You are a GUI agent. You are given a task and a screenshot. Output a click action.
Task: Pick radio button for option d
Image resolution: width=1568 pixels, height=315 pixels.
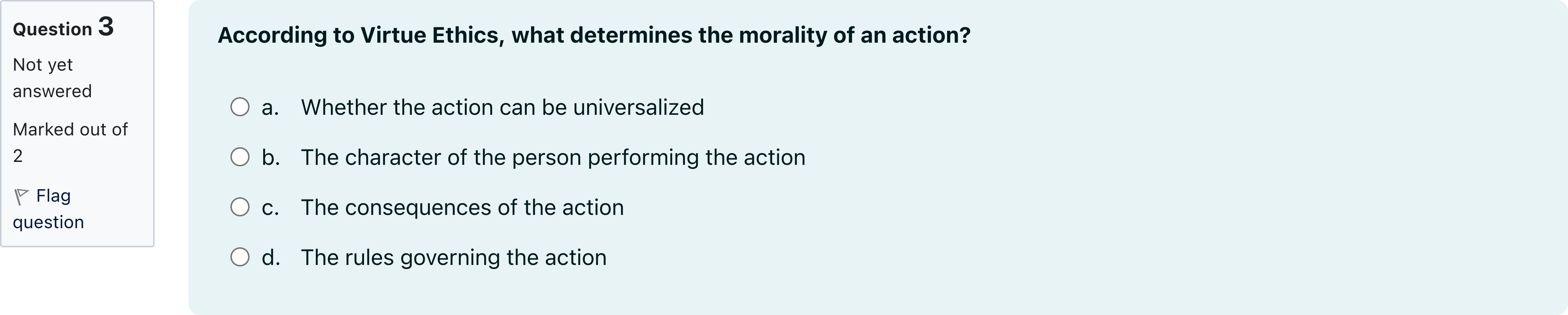coord(240,257)
